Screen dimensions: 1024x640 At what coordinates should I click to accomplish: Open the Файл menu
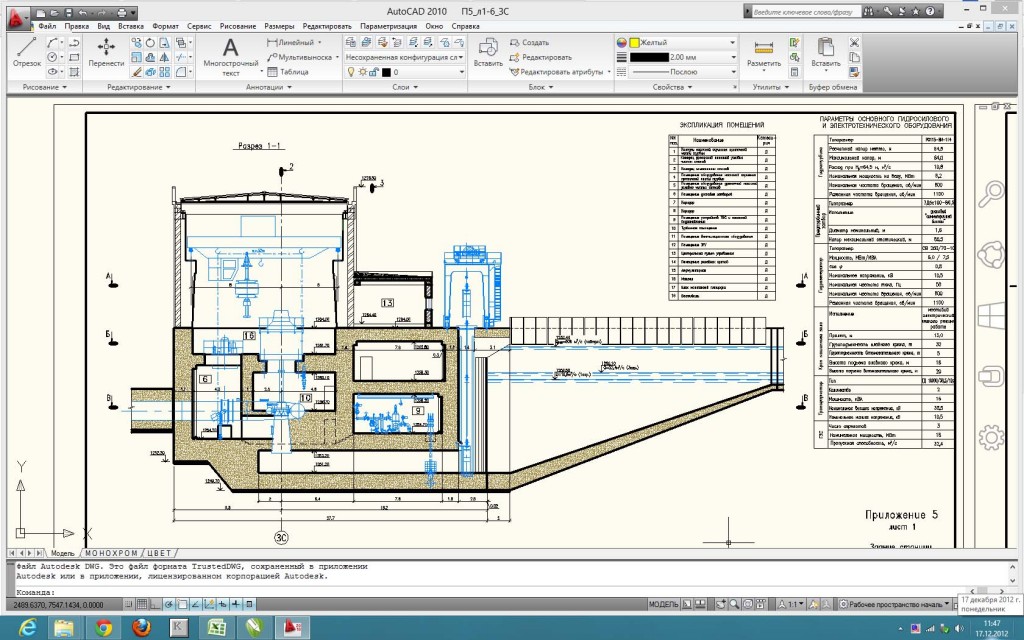tap(47, 27)
